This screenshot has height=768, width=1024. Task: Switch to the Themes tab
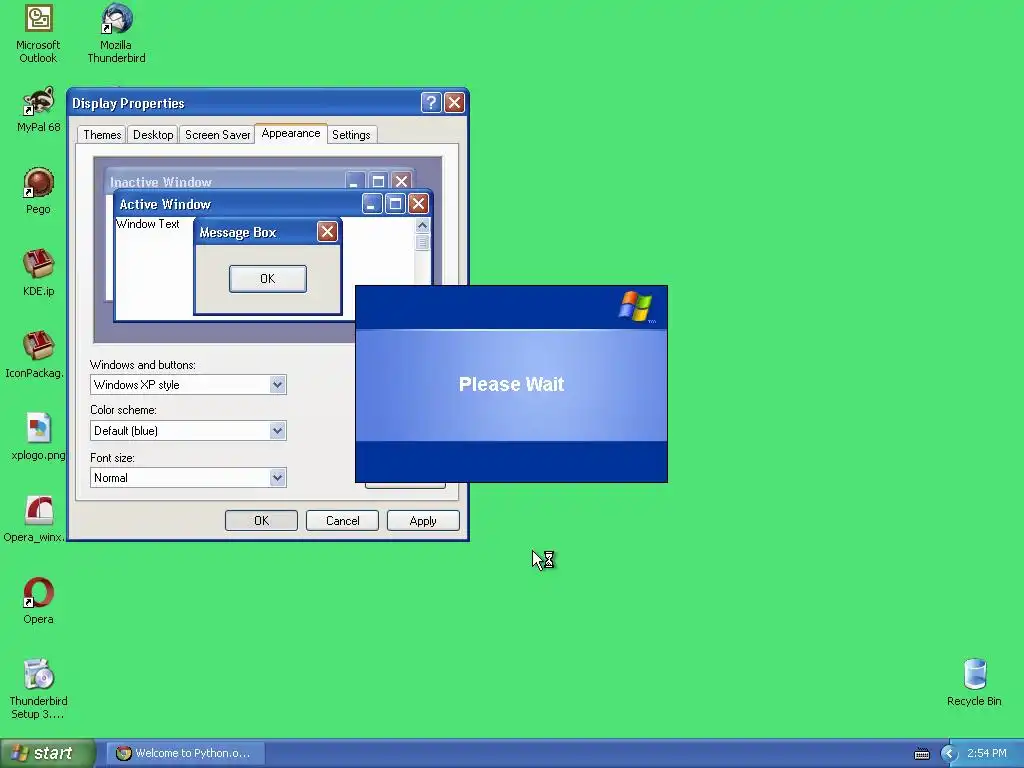102,135
